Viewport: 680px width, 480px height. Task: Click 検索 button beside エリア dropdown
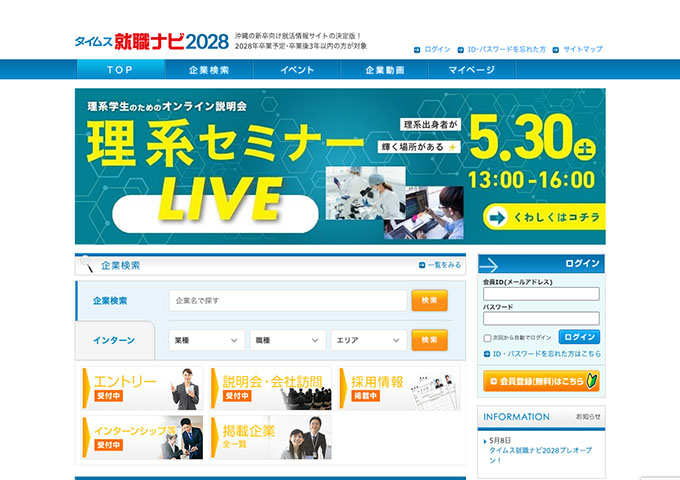coord(429,340)
